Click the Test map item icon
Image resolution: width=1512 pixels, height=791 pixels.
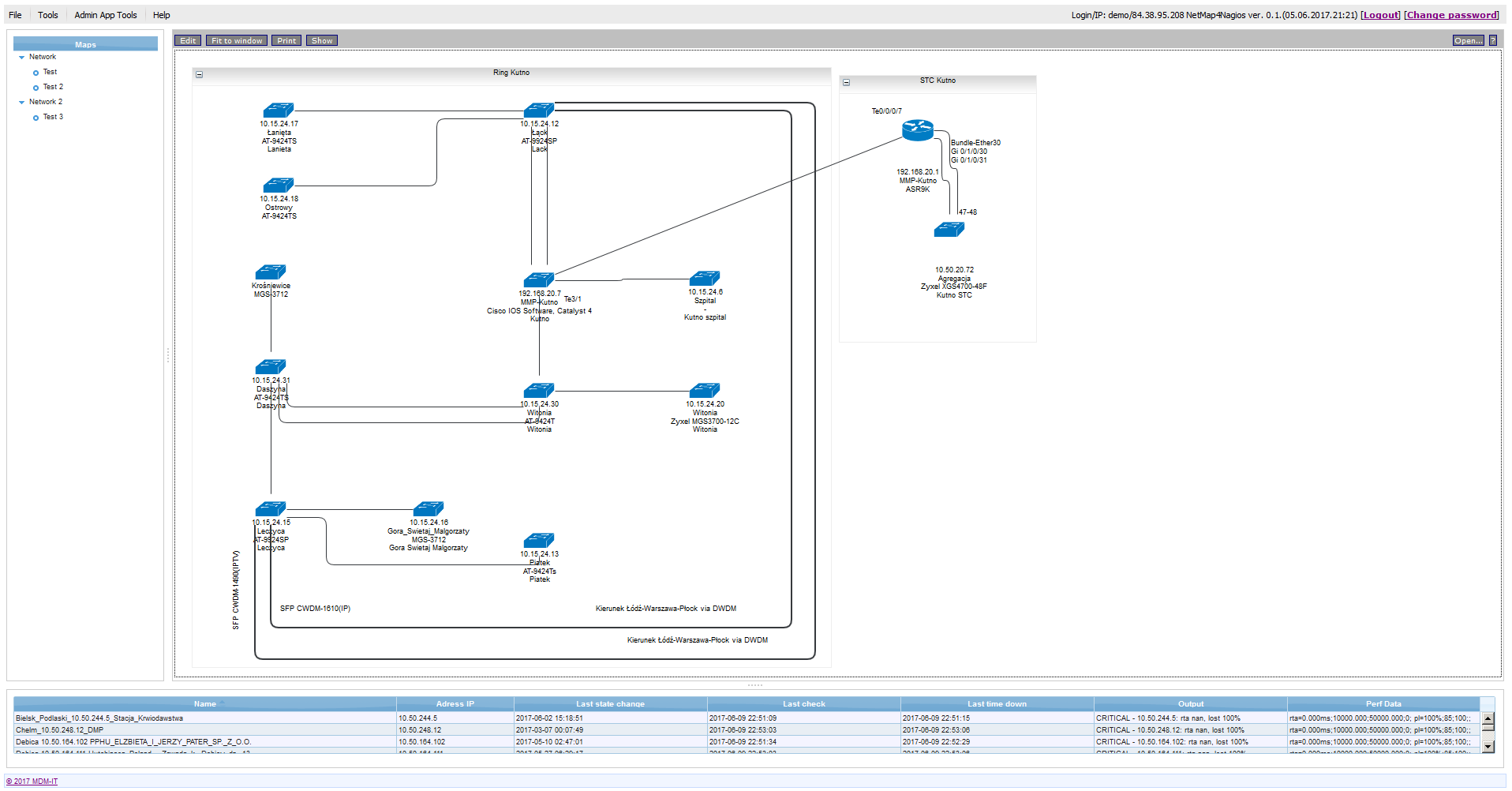tap(36, 73)
